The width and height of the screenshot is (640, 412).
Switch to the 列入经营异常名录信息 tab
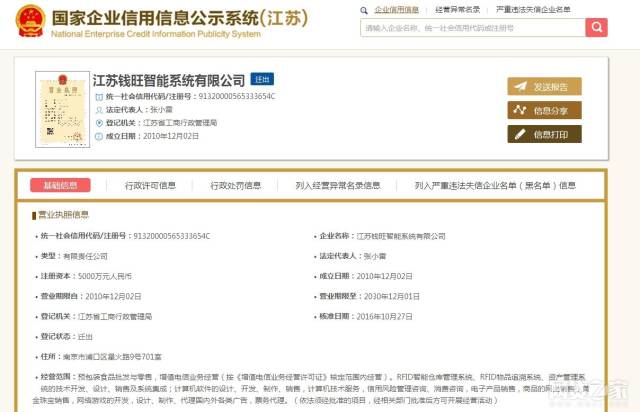point(338,186)
